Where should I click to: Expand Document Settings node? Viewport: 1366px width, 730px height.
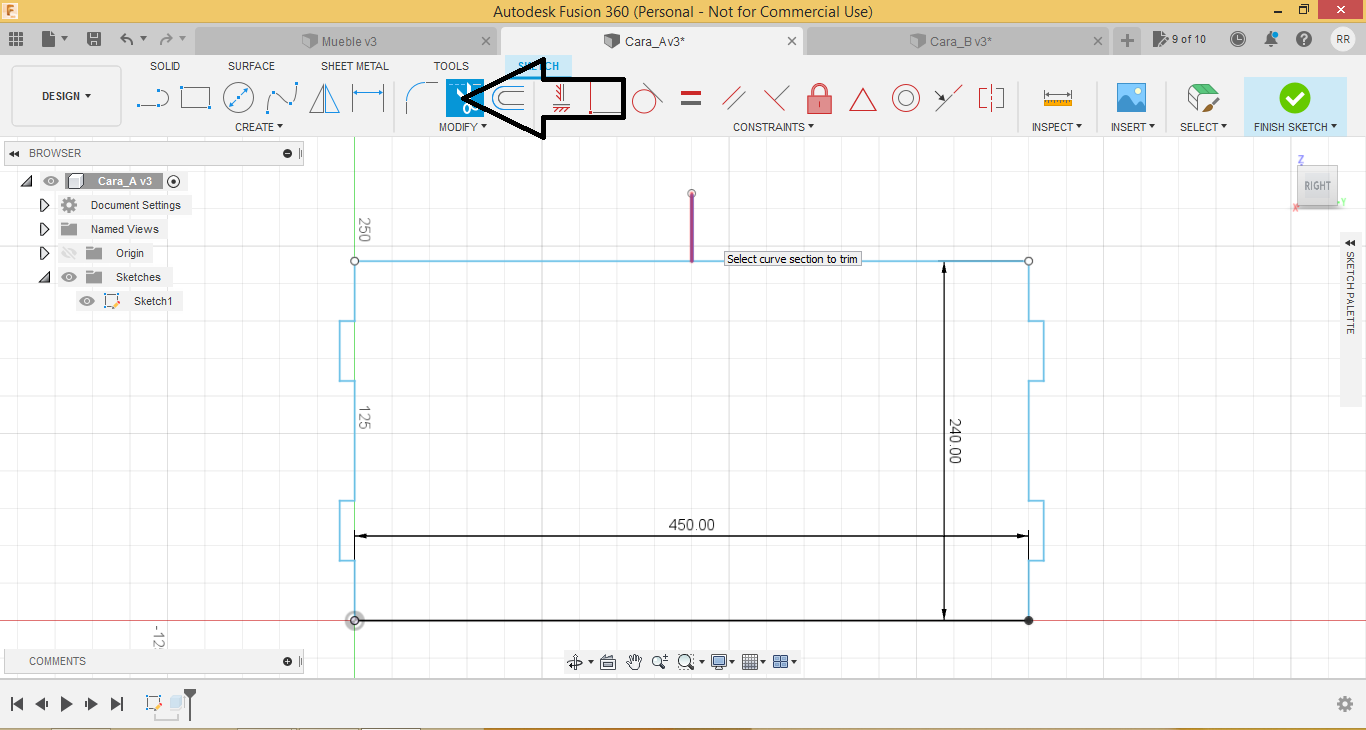[44, 205]
